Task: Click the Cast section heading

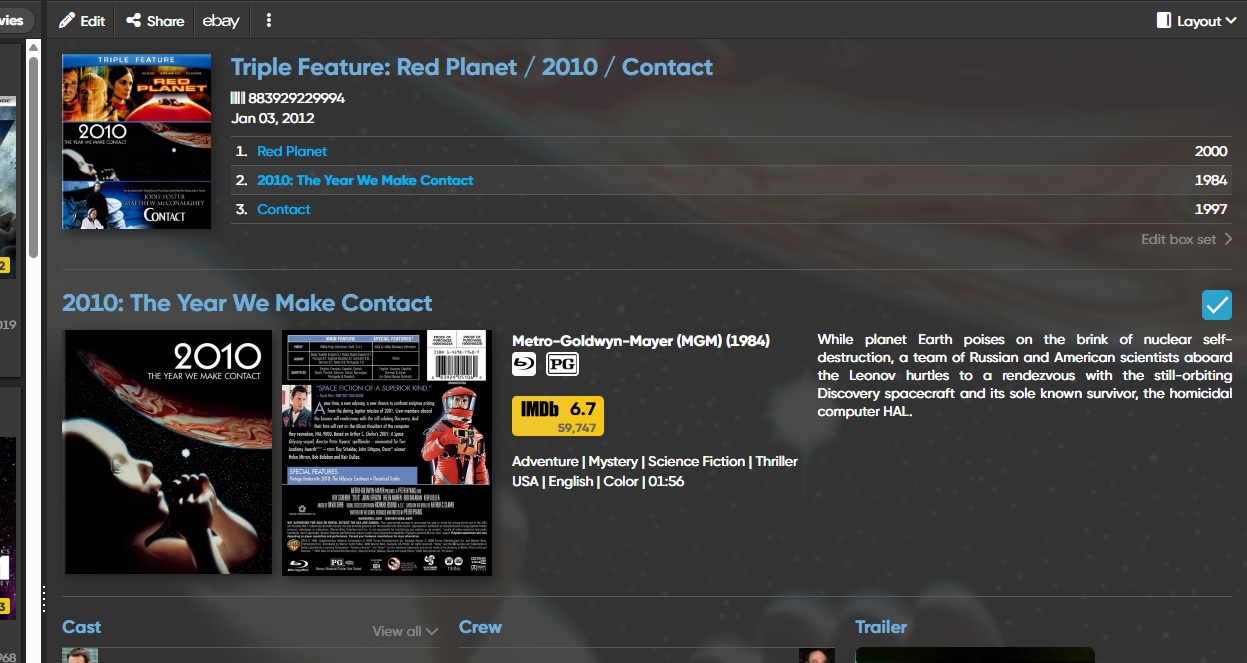Action: click(x=82, y=627)
